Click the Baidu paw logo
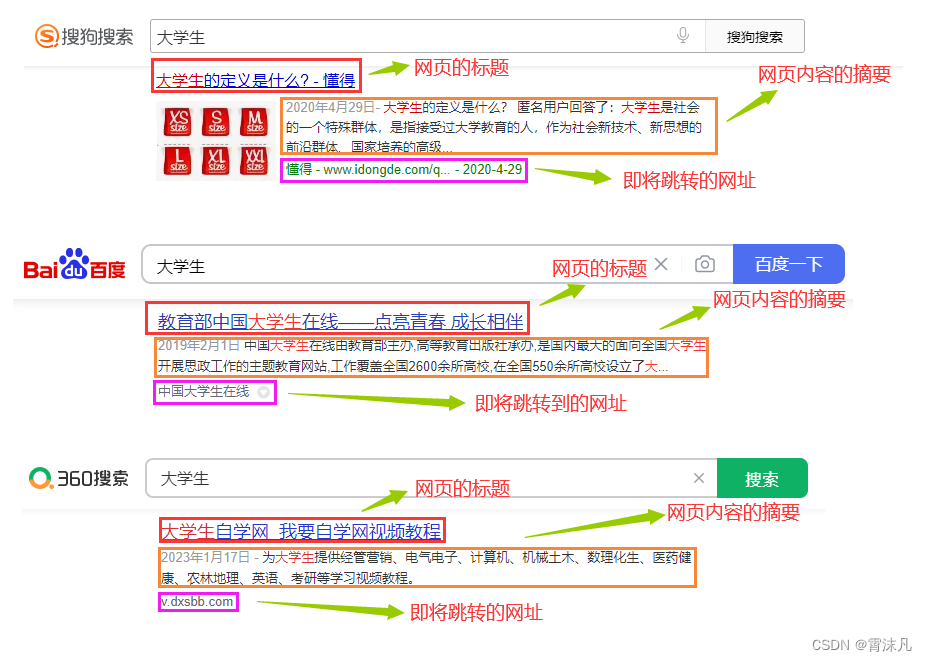 74,264
